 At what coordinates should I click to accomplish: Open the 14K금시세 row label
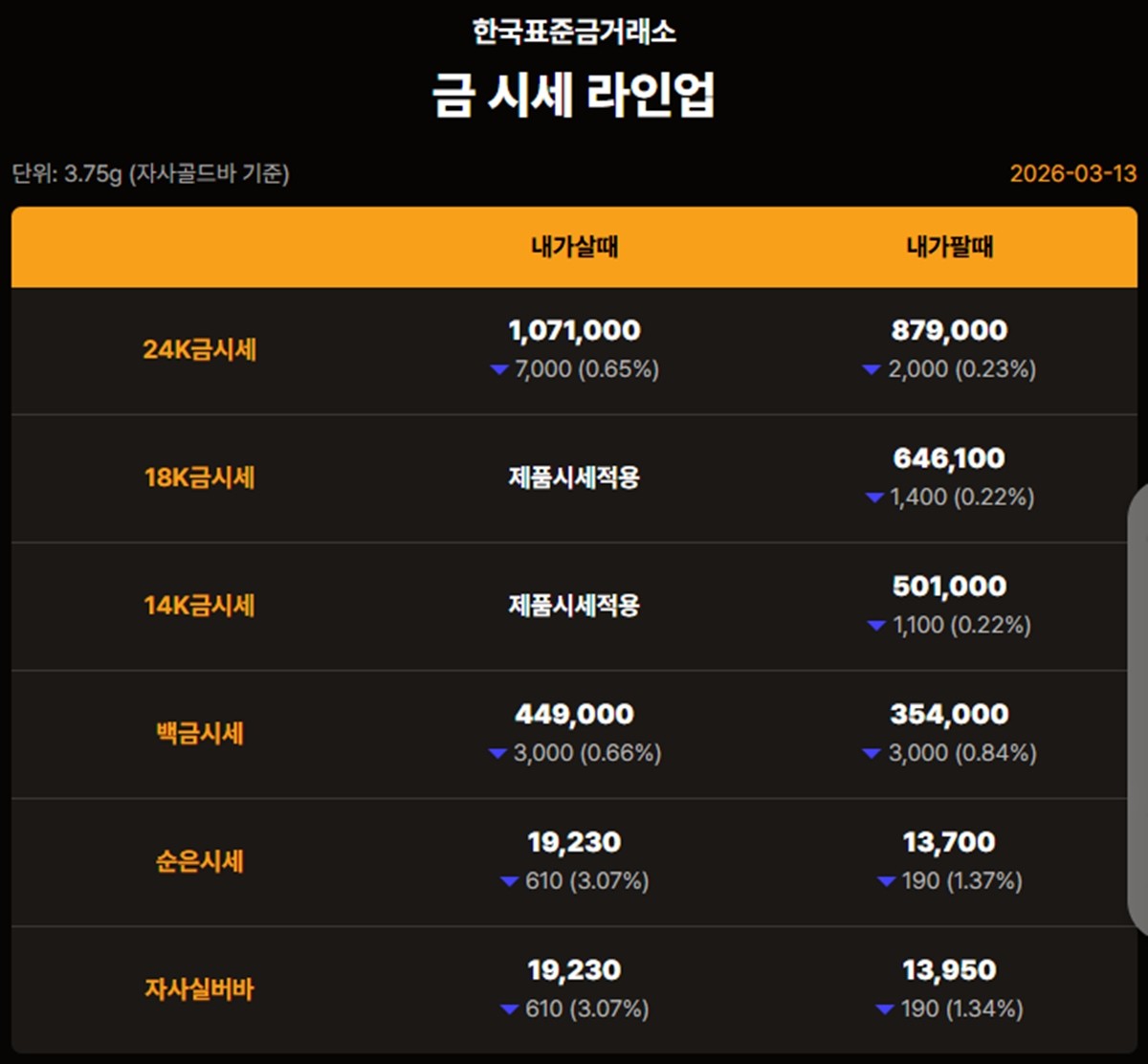200,606
